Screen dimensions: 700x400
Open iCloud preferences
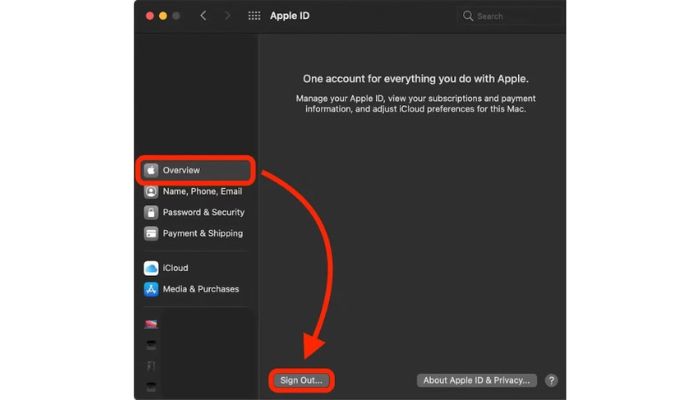click(166, 268)
